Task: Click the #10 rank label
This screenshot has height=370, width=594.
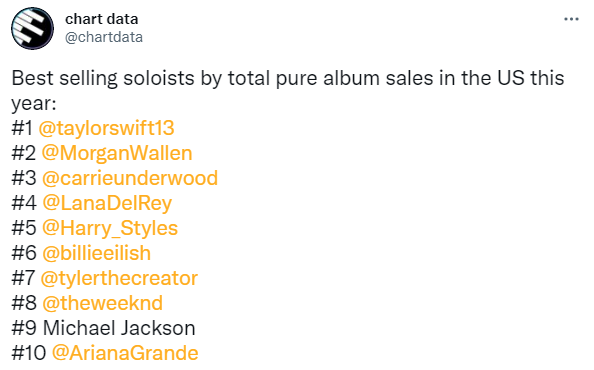Action: tap(29, 353)
